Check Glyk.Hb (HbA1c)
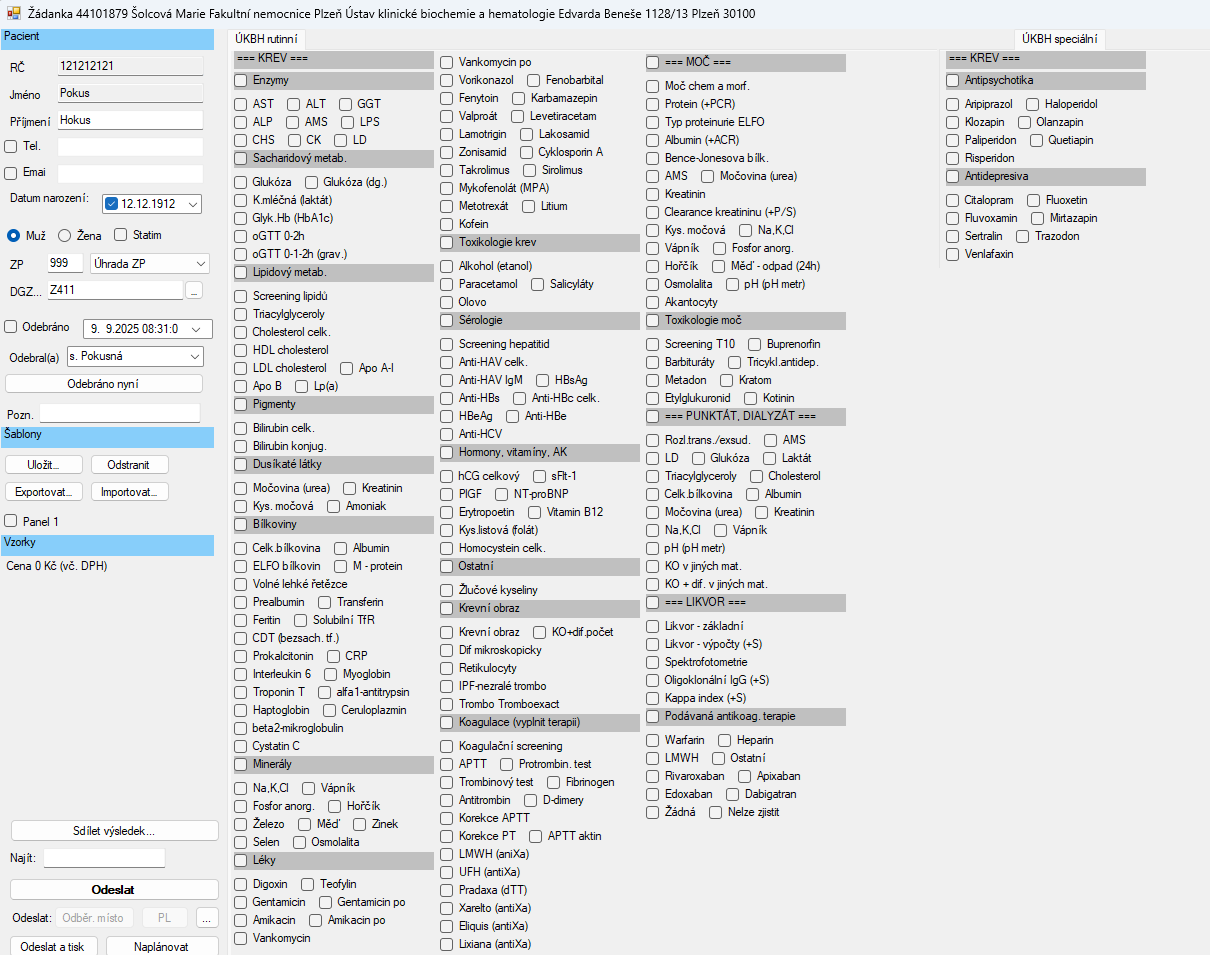Viewport: 1210px width, 955px height. (x=241, y=218)
